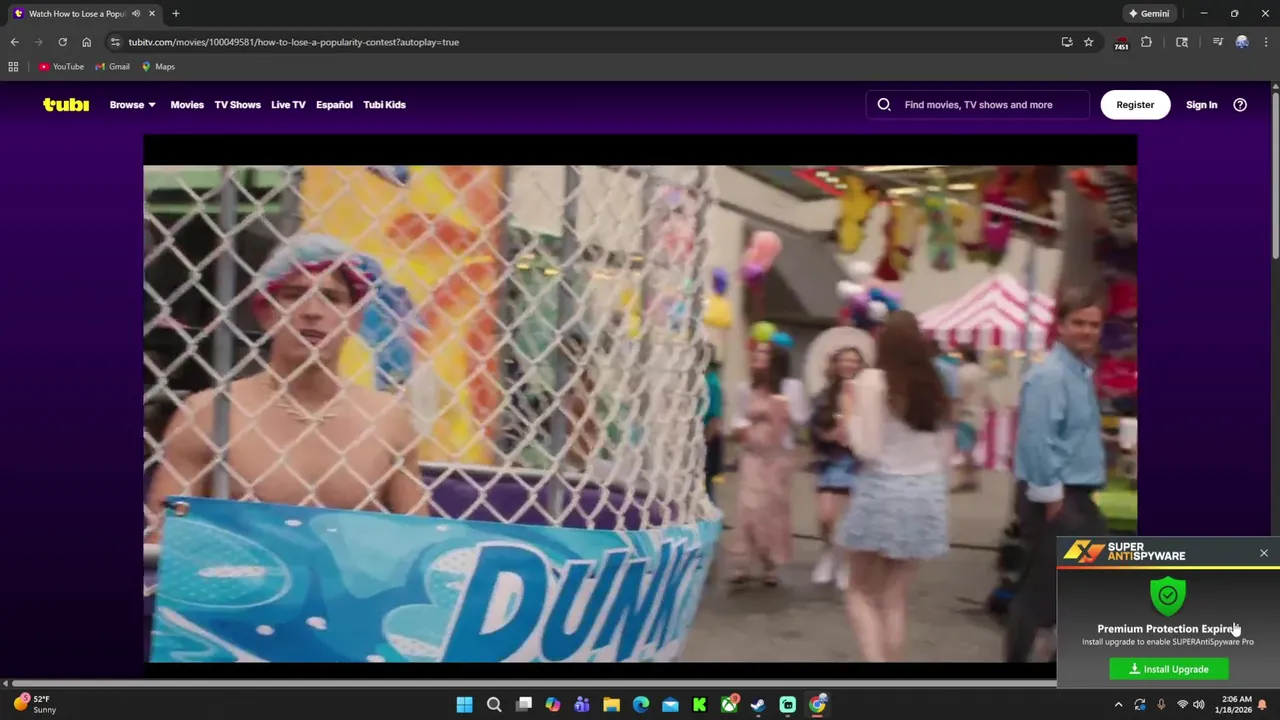The width and height of the screenshot is (1280, 720).
Task: Click the Gemini button in title bar
Action: pos(1149,14)
